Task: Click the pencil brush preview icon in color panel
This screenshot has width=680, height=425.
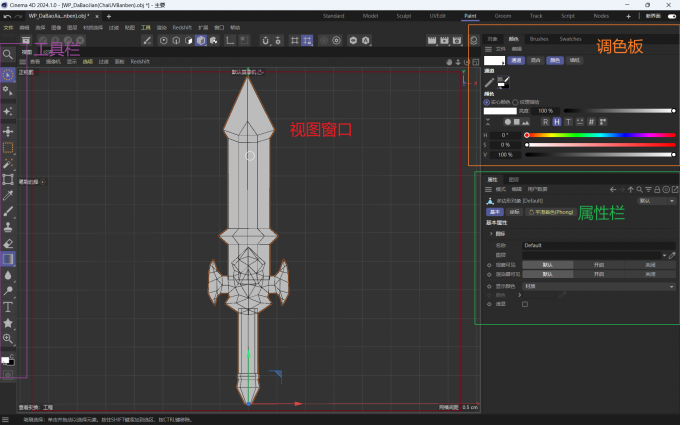Action: pos(489,82)
